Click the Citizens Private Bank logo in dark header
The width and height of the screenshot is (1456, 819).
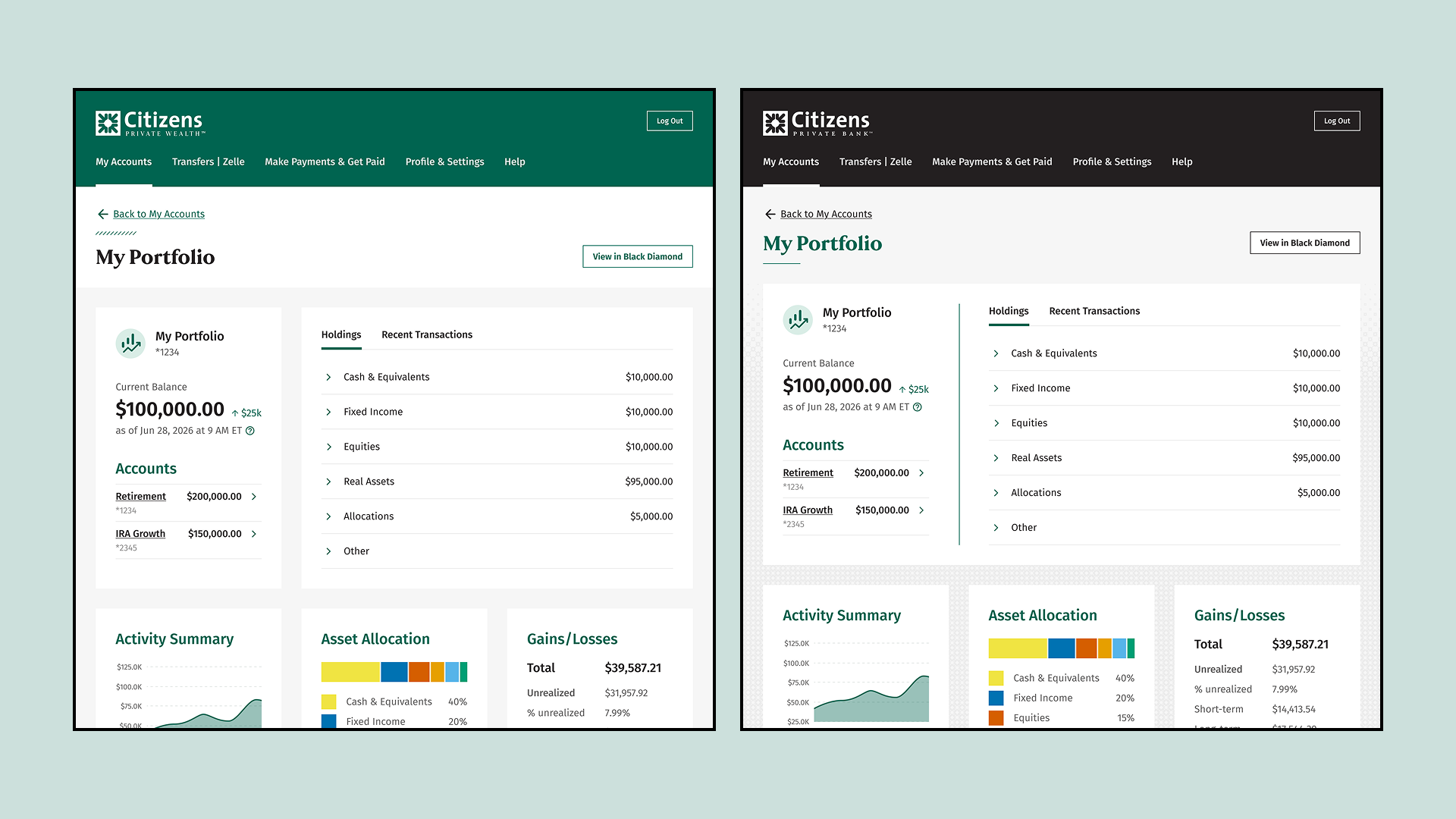[817, 123]
